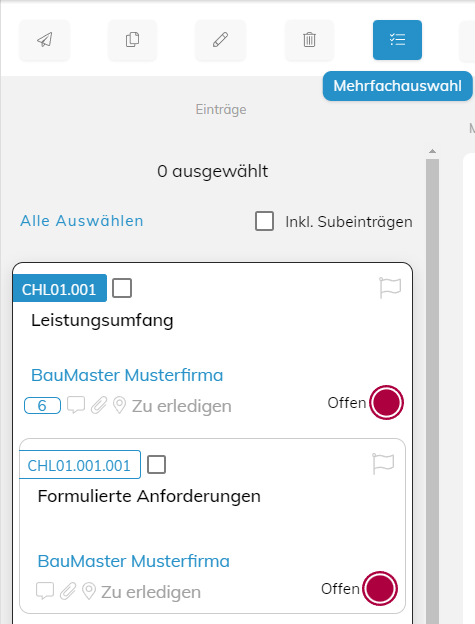Toggle the Mehrfachauswahl multi-select button
The image size is (475, 624).
tap(397, 40)
